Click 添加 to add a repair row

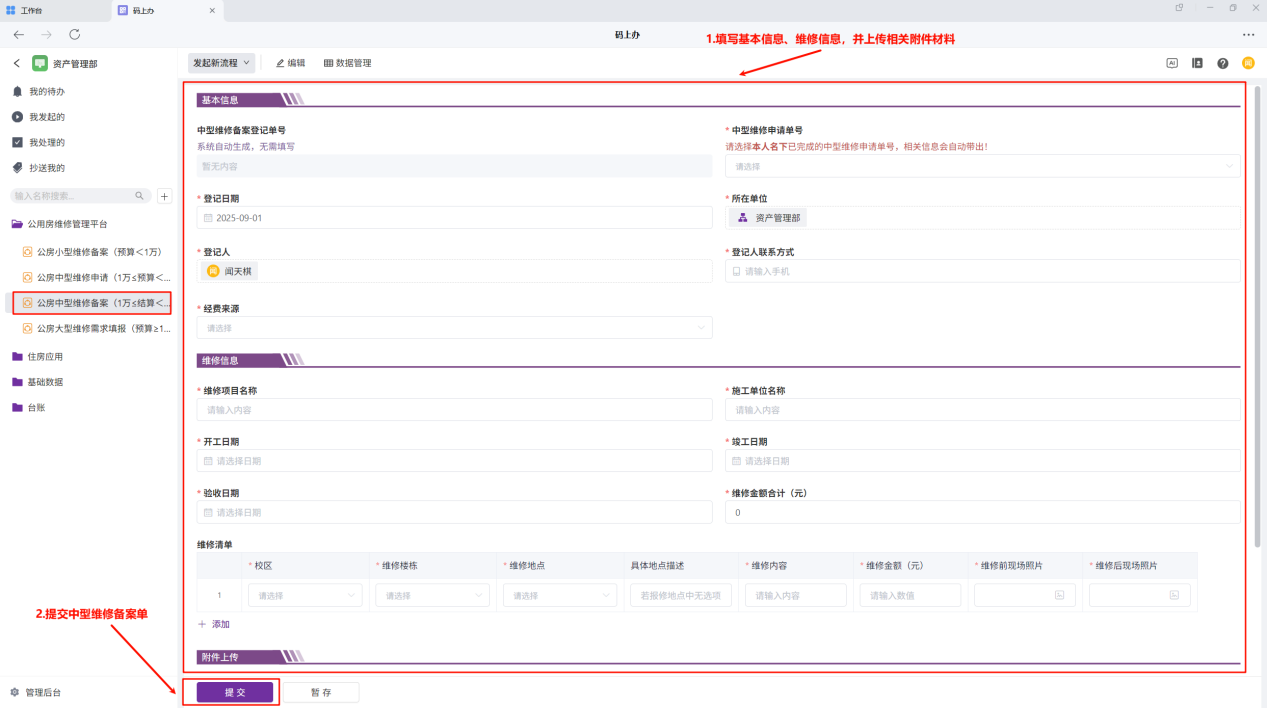(x=215, y=624)
